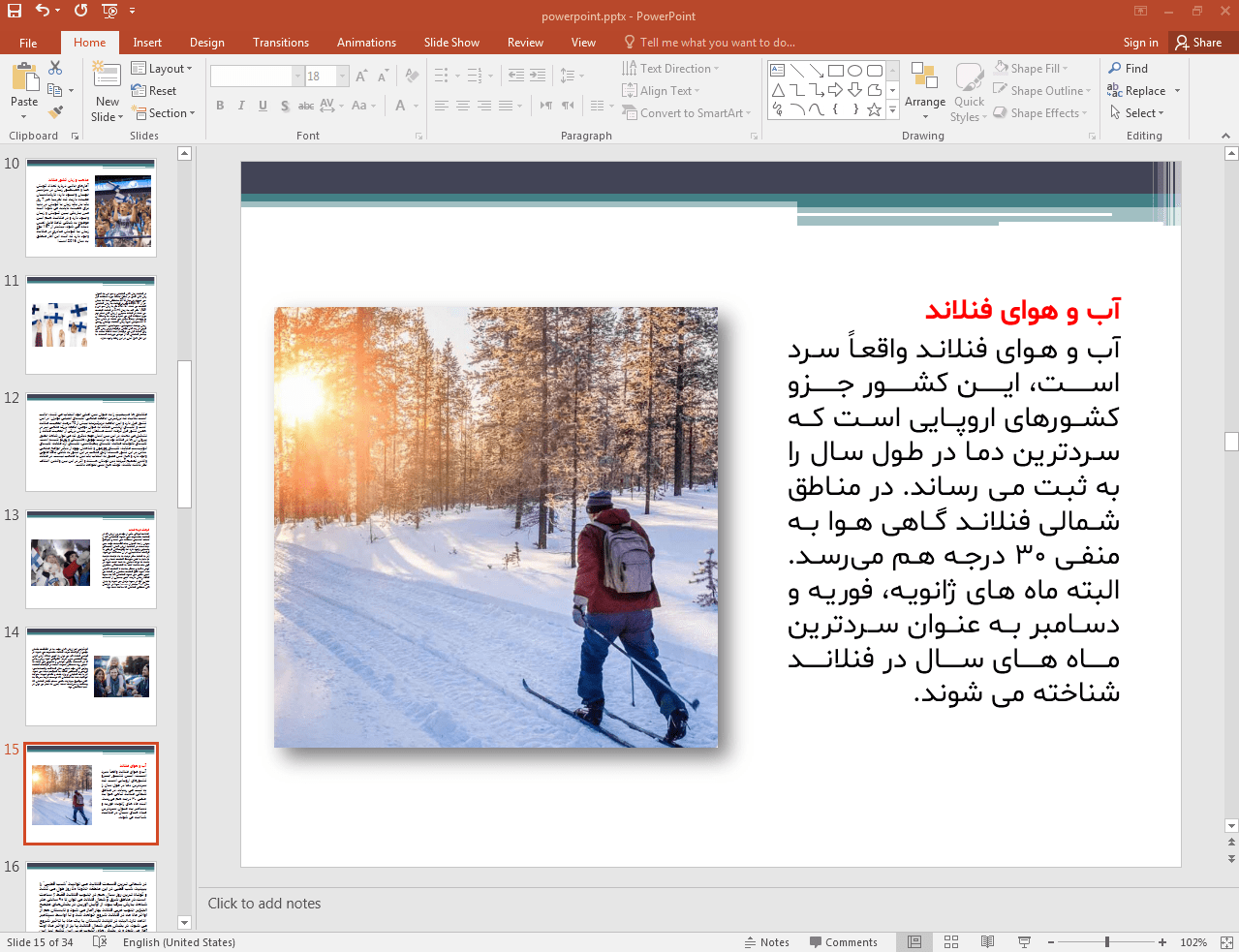Click the Increase List Level icon
This screenshot has width=1239, height=952.
538,76
